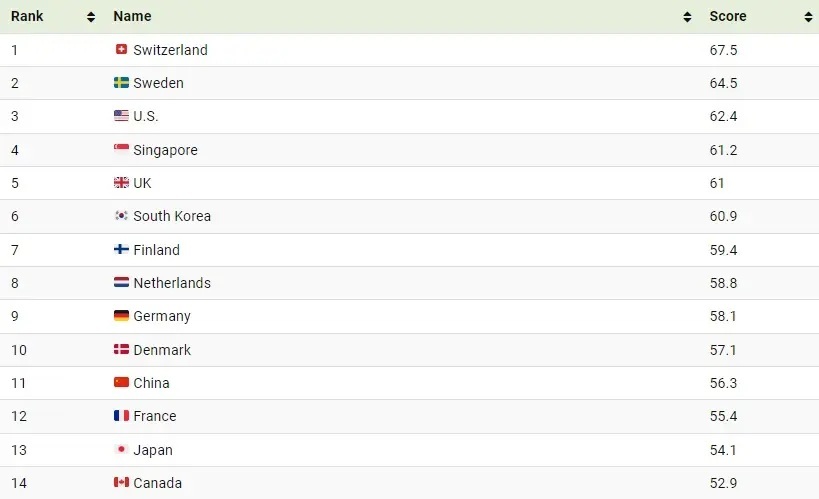This screenshot has width=819, height=499.
Task: Select the France row score 55.4
Action: pos(723,416)
